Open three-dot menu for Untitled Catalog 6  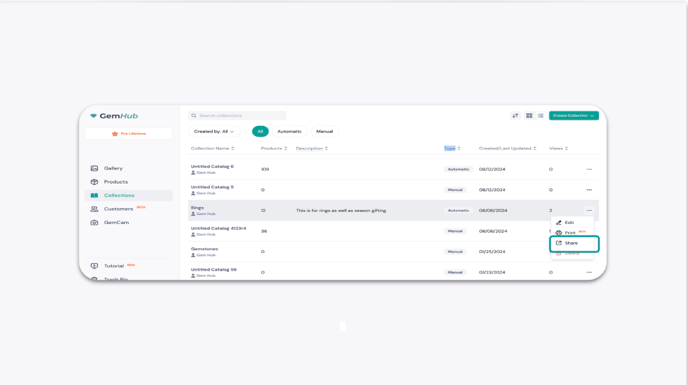589,169
